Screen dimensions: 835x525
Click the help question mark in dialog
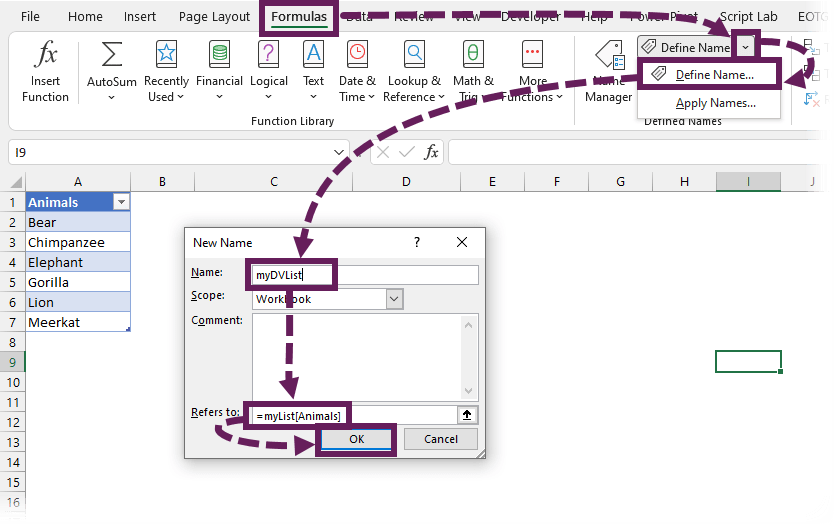[x=417, y=243]
